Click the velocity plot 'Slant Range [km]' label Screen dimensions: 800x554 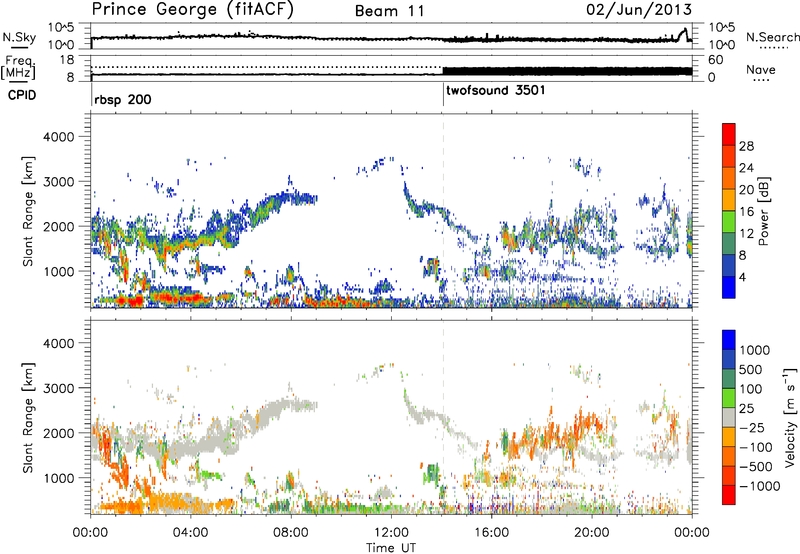point(29,418)
